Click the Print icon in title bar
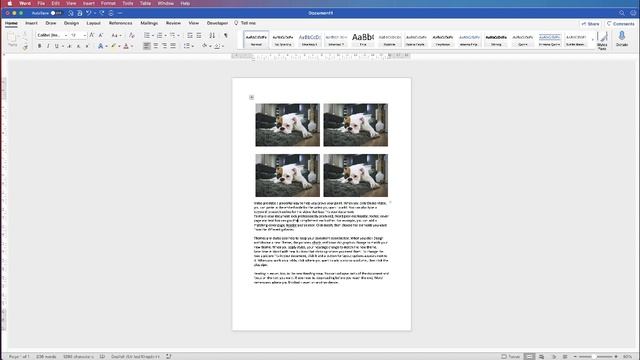 (x=111, y=13)
